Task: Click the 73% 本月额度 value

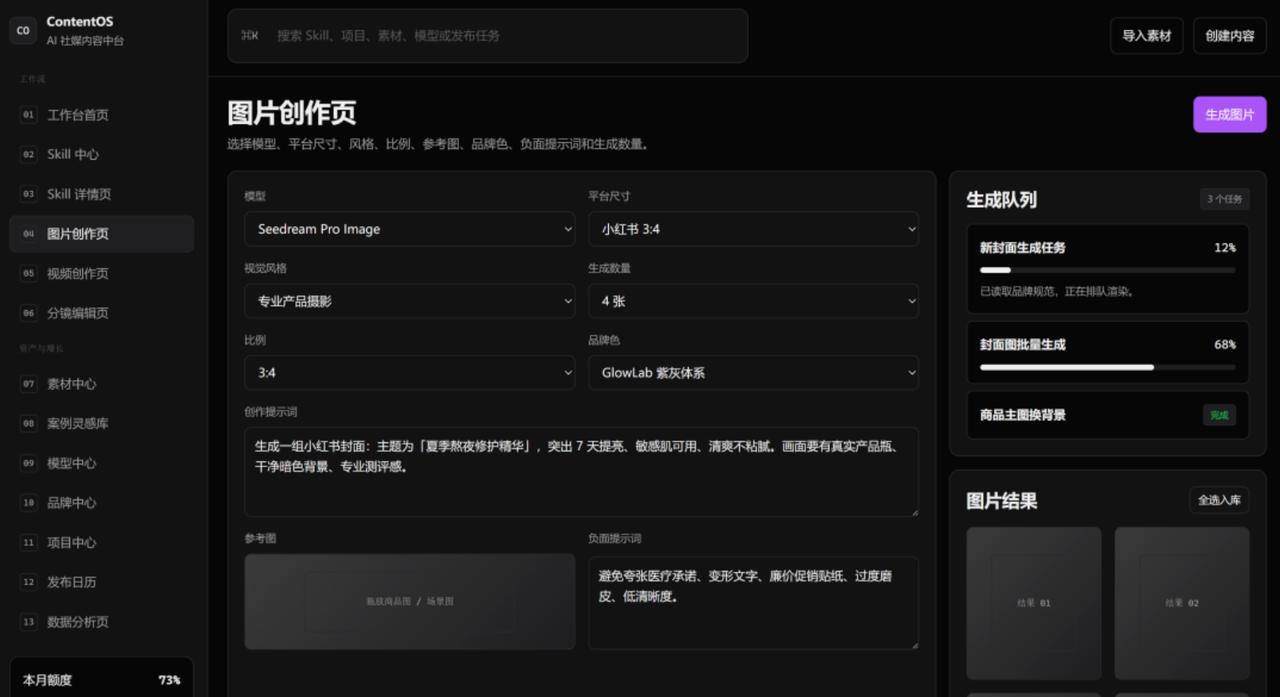Action: pos(169,680)
